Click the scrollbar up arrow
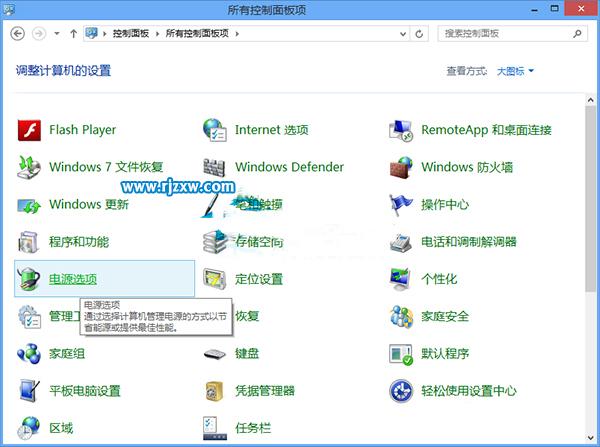 [x=590, y=100]
